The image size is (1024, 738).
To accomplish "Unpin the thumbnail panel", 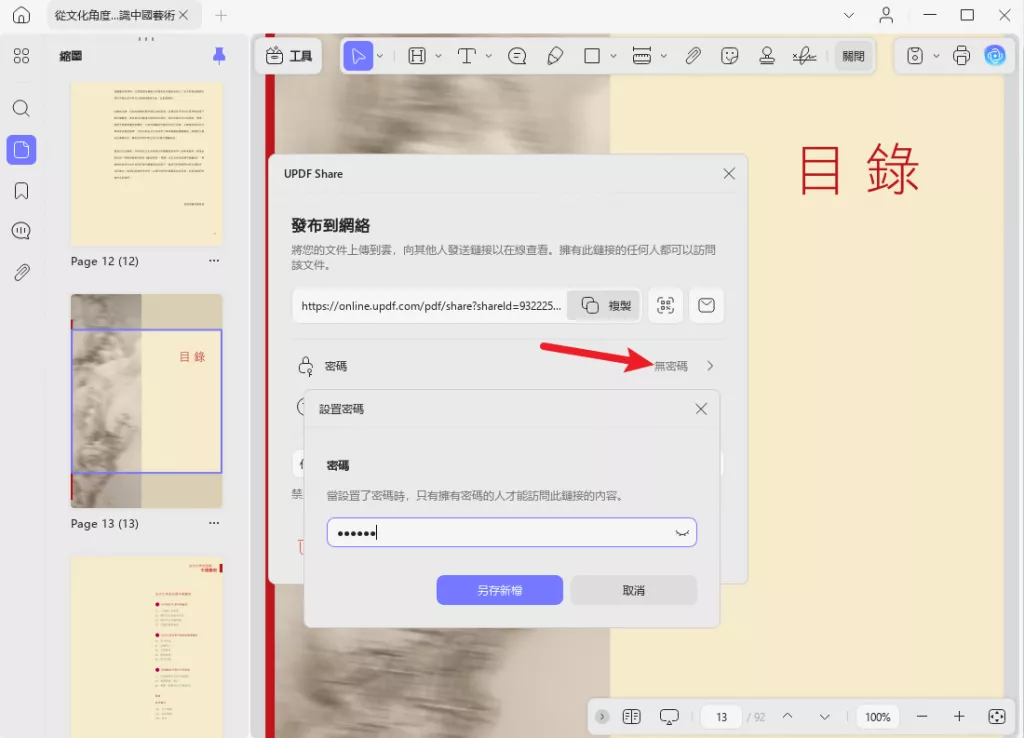I will tap(218, 56).
